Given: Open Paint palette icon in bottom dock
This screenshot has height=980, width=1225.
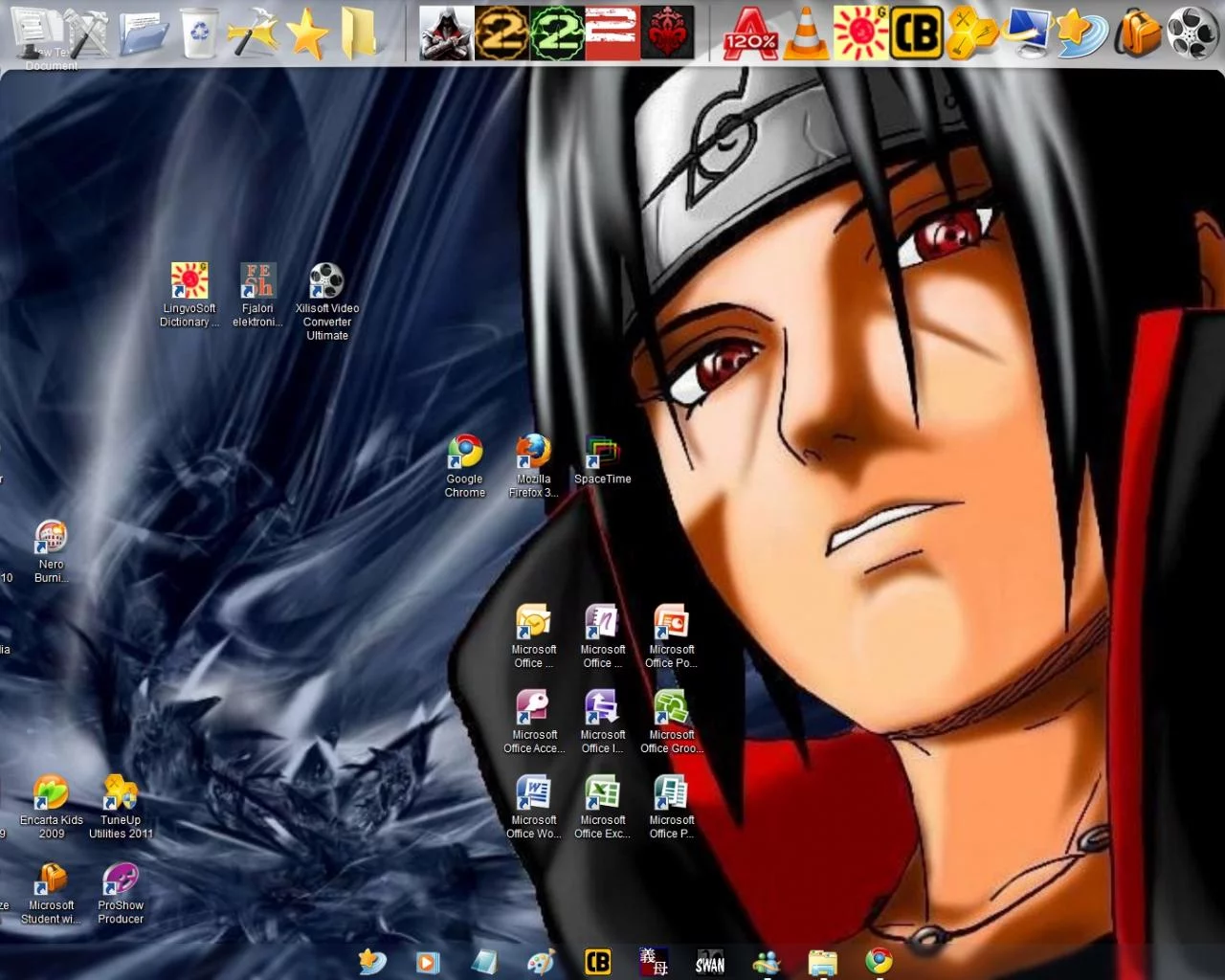Looking at the screenshot, I should [541, 962].
